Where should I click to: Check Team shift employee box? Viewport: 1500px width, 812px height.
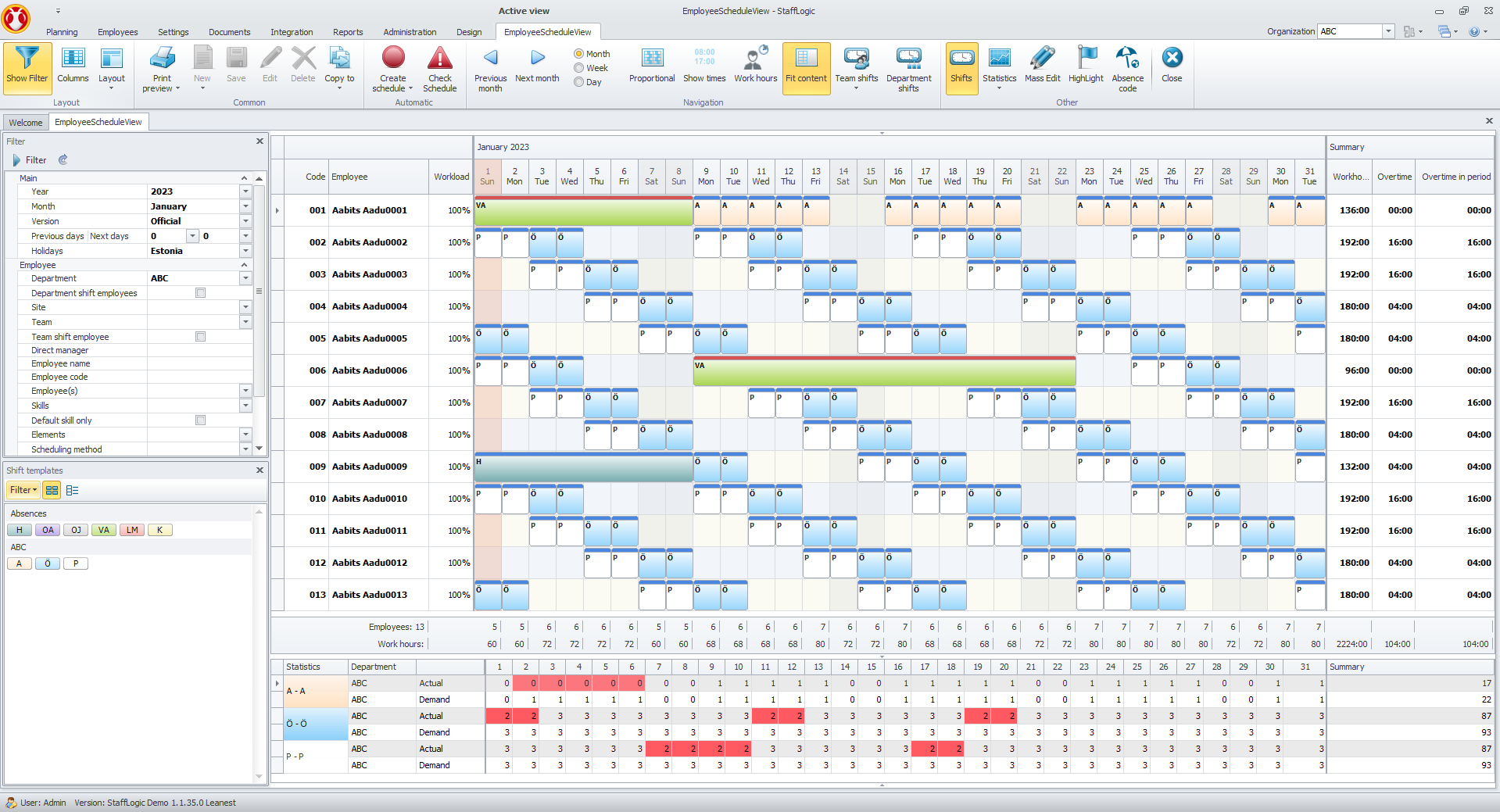(200, 337)
